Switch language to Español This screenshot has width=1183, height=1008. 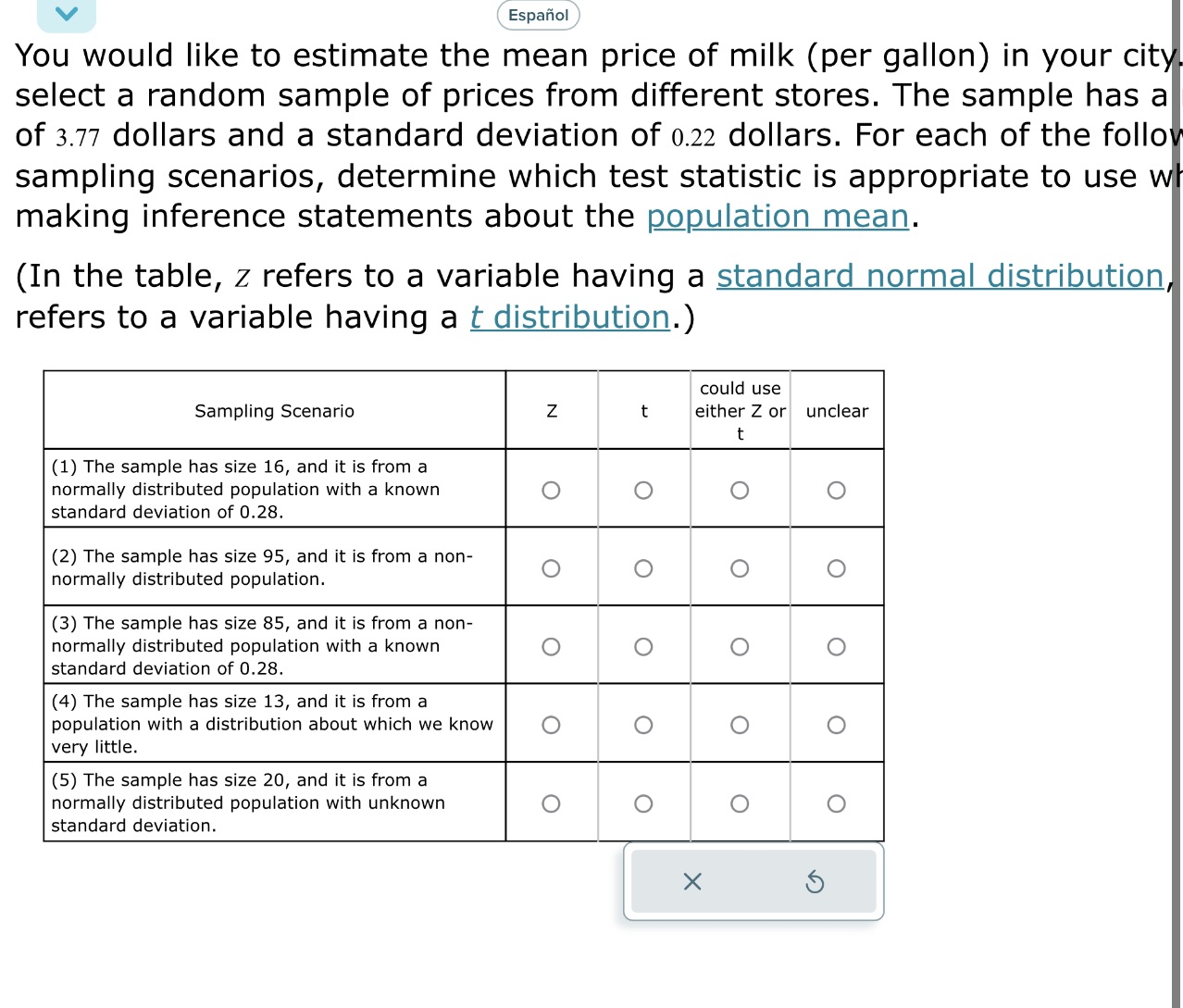pyautogui.click(x=538, y=15)
